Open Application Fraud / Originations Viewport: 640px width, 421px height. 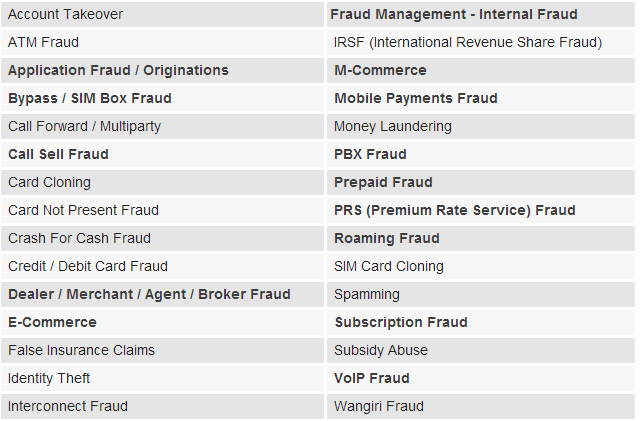118,71
